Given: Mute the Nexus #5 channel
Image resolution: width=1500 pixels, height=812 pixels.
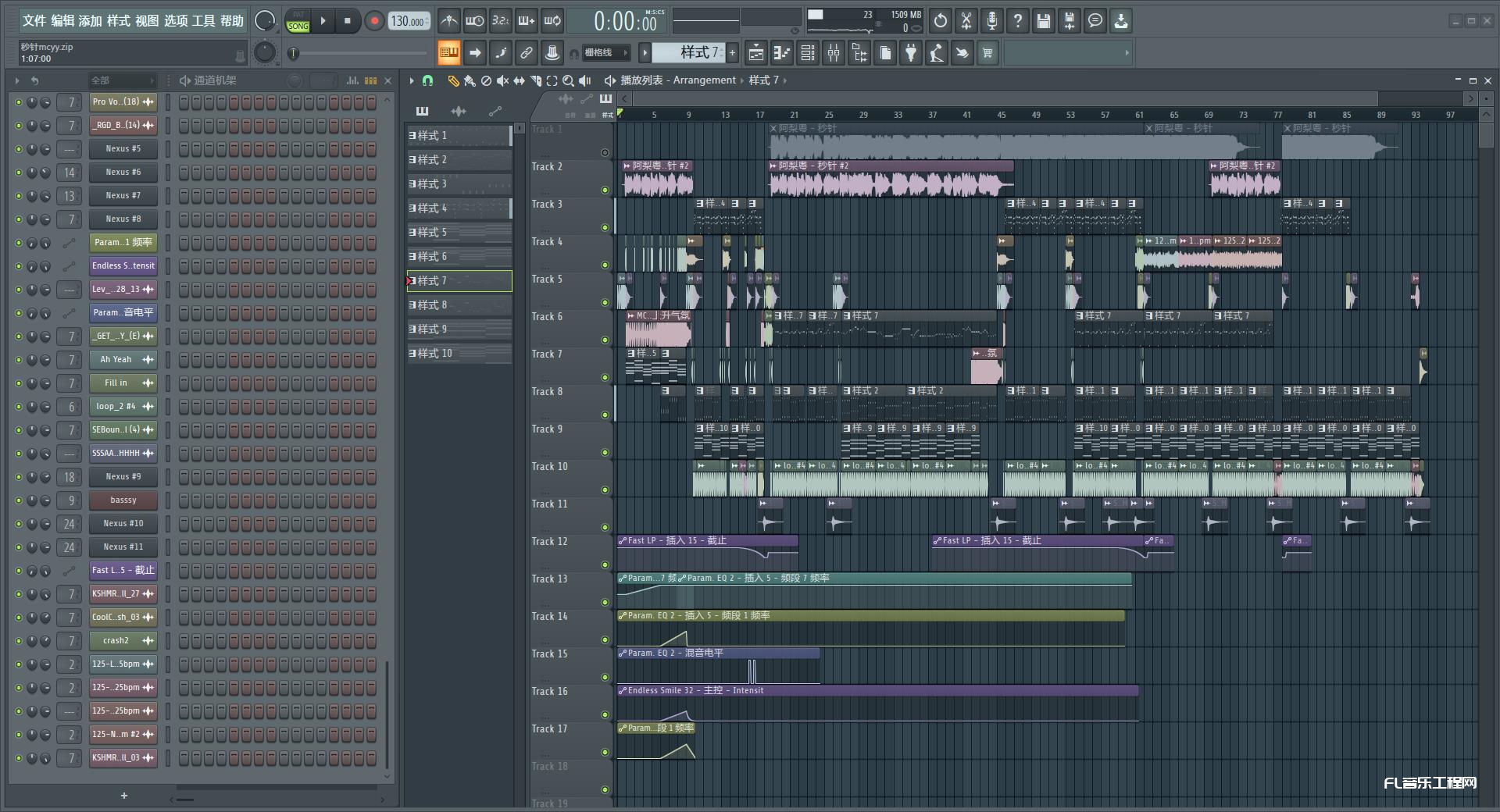Looking at the screenshot, I should tap(19, 149).
